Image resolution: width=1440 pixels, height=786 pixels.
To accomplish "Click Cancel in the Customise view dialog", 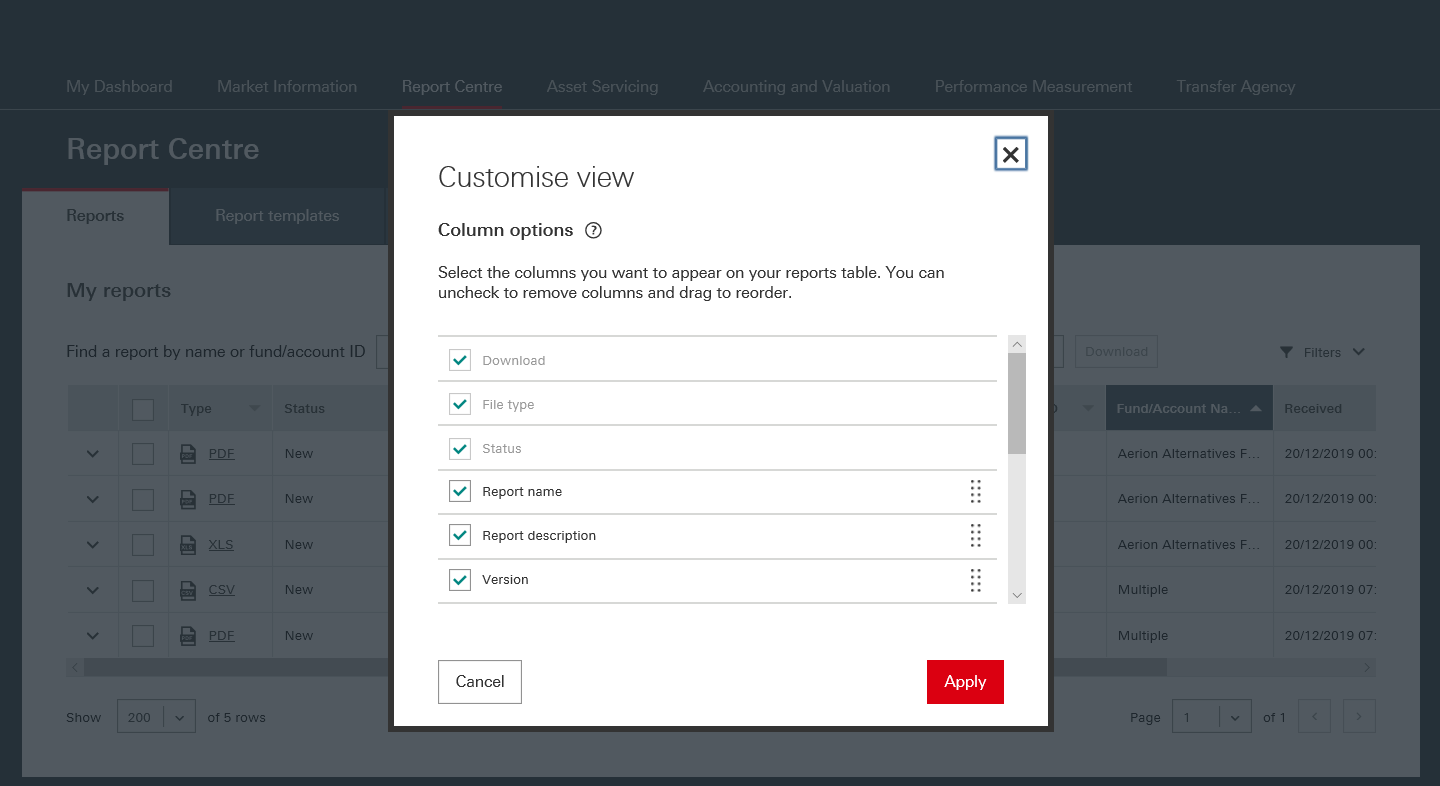I will pyautogui.click(x=480, y=682).
